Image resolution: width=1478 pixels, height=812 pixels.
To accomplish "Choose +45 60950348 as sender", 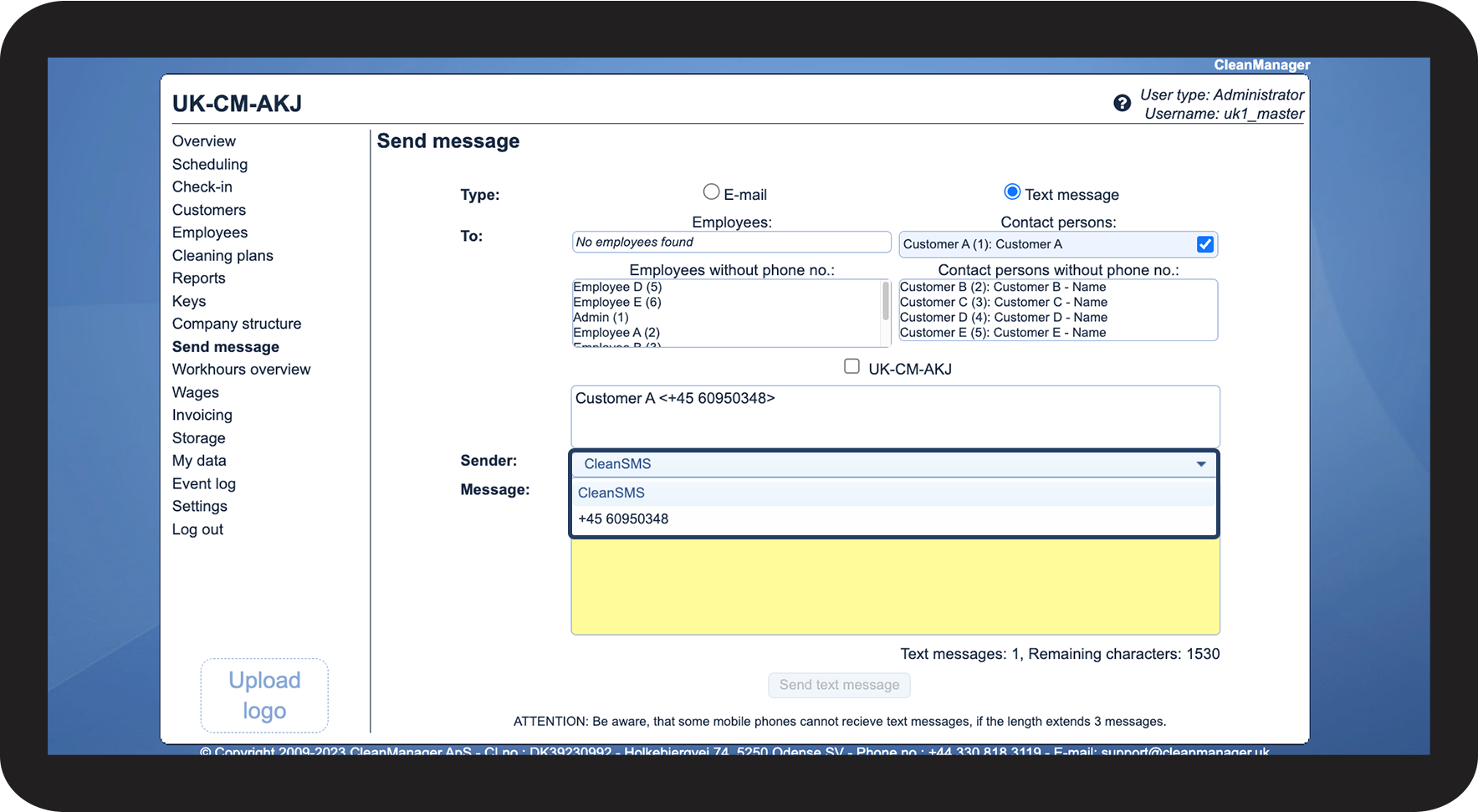I will (x=623, y=519).
